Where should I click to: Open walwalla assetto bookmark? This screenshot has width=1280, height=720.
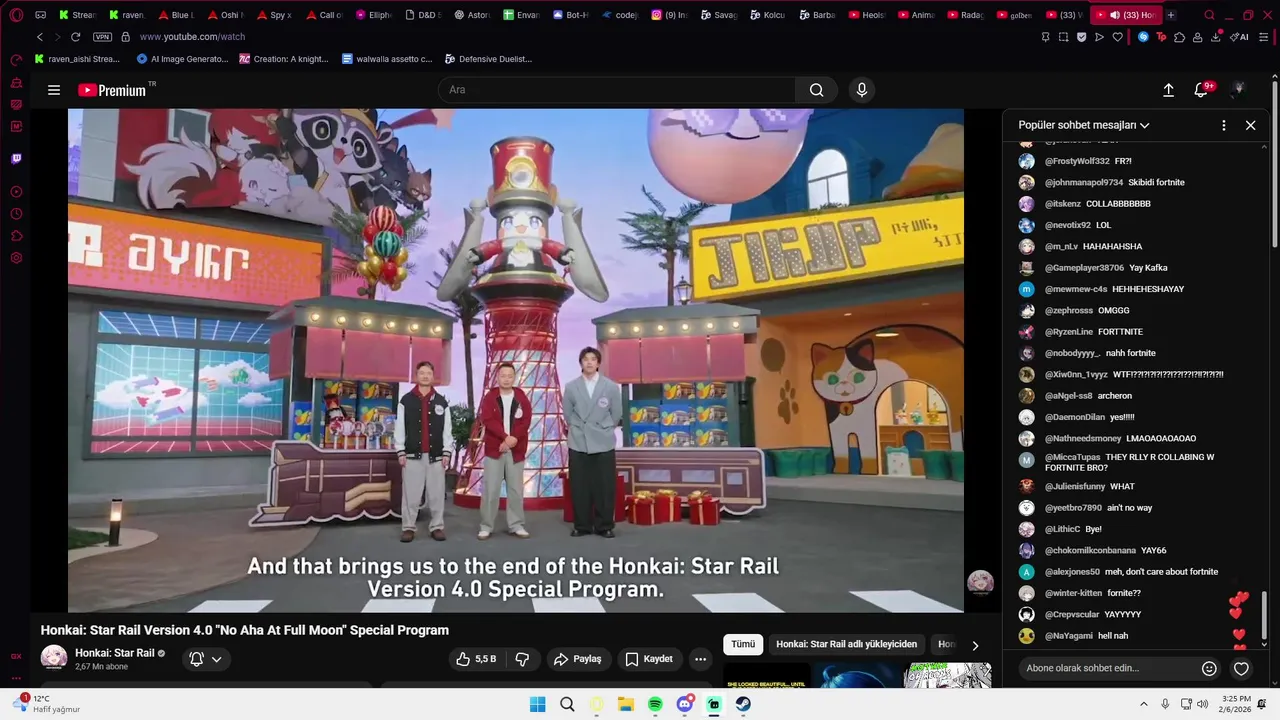click(x=387, y=59)
